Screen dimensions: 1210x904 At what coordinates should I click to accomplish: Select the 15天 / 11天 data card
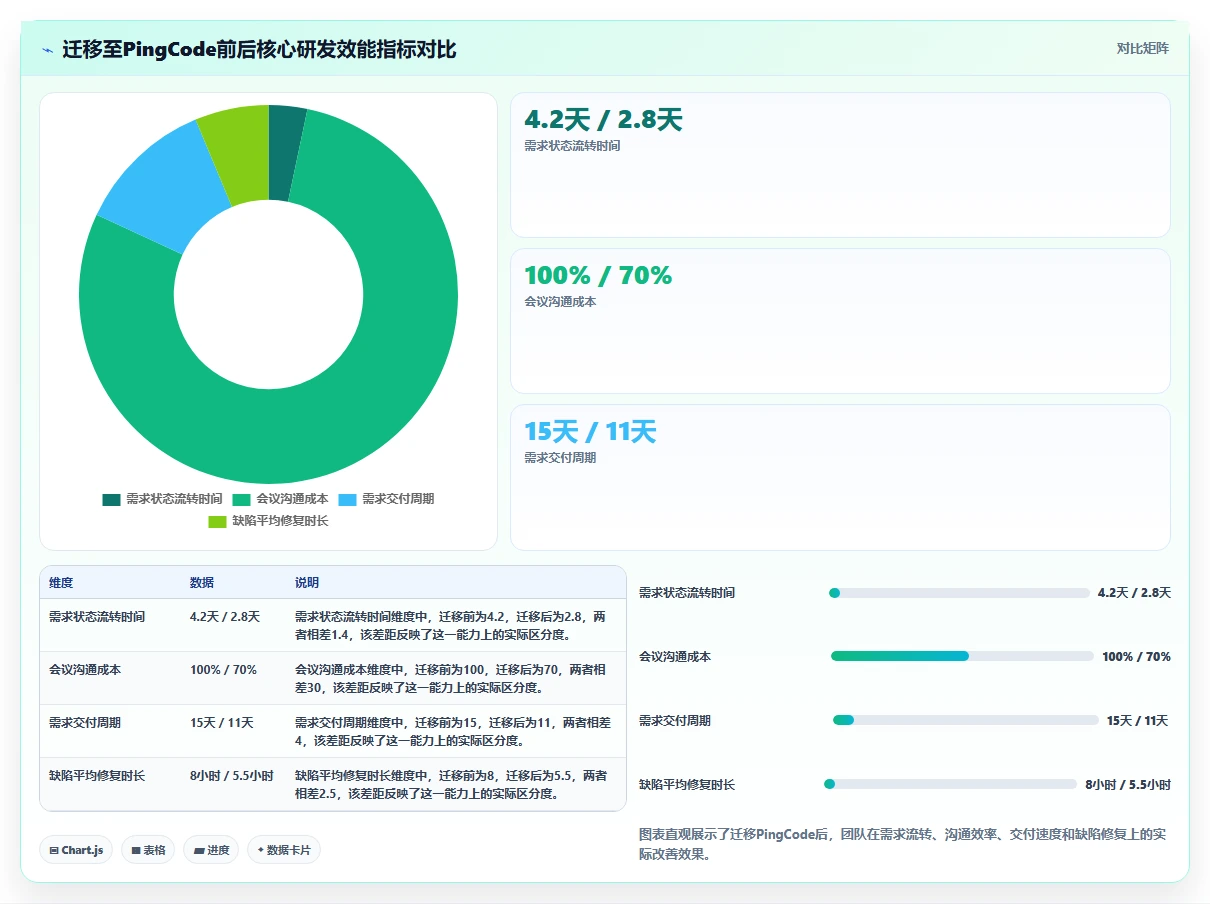tap(840, 477)
